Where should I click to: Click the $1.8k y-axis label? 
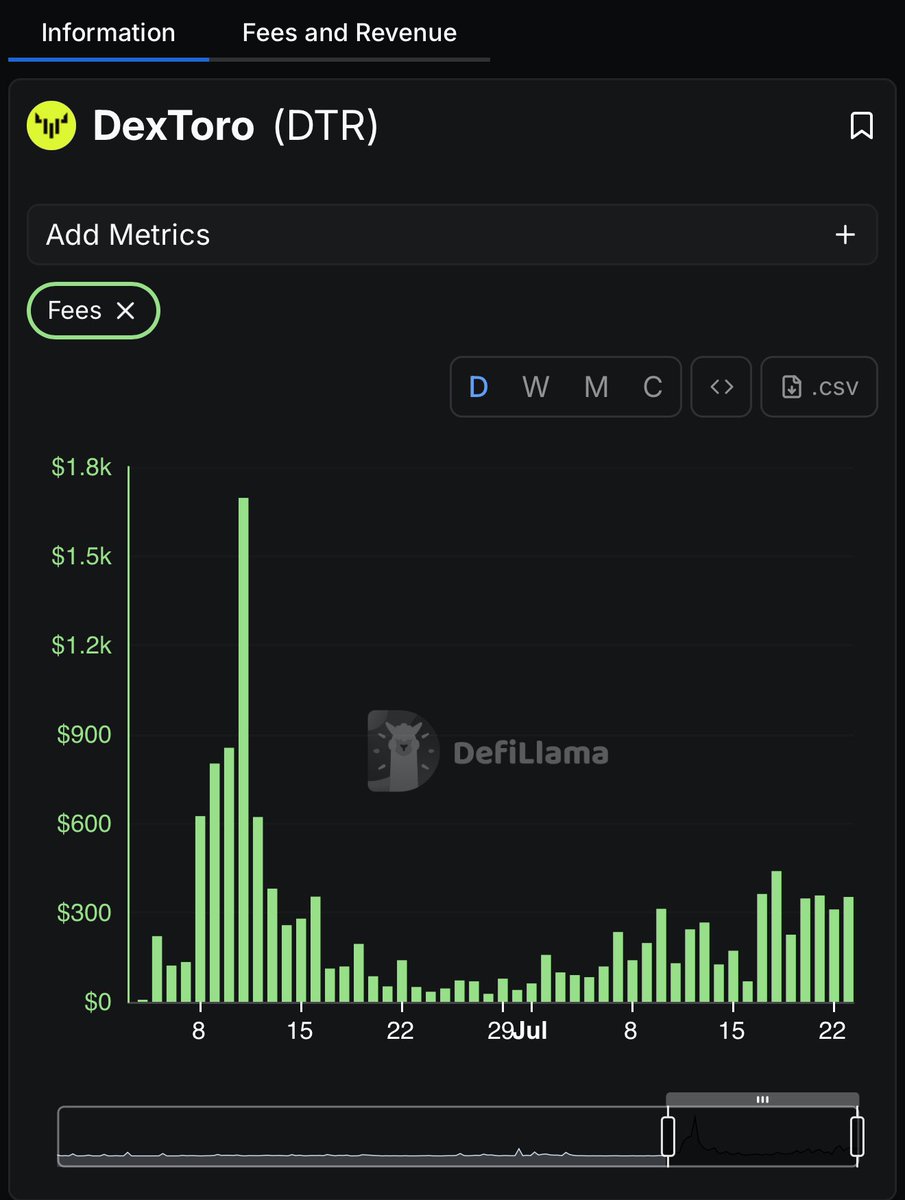82,467
